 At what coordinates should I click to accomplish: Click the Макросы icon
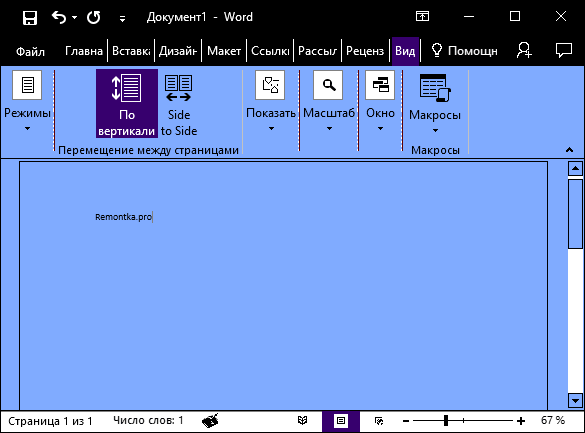pos(435,87)
